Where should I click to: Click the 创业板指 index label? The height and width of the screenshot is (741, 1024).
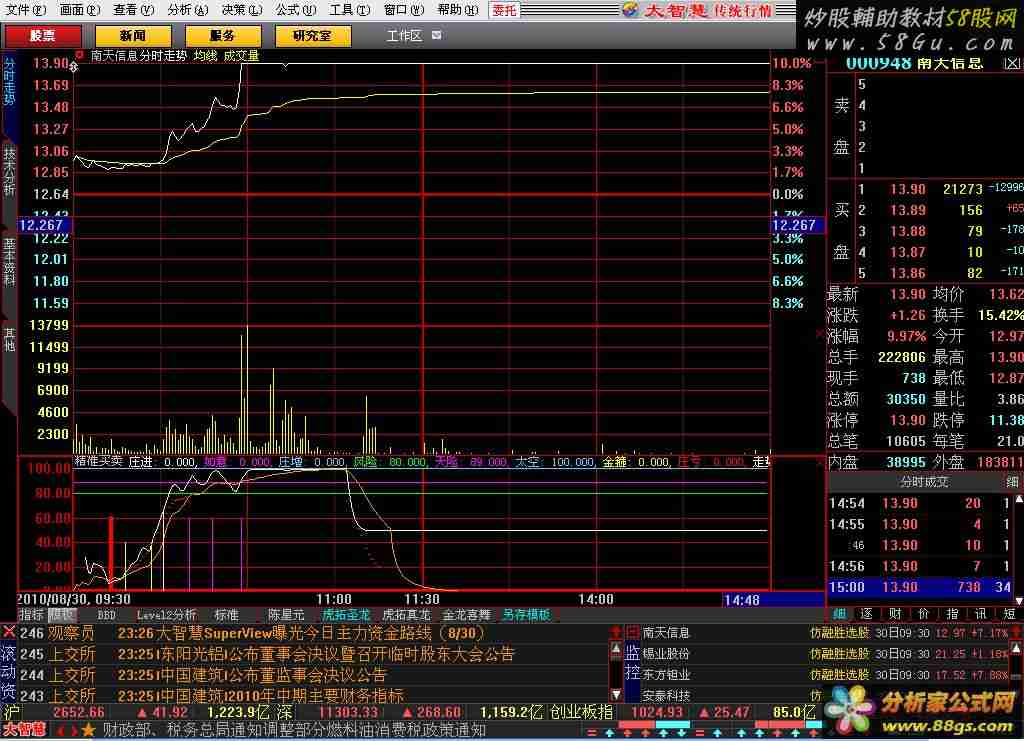581,712
